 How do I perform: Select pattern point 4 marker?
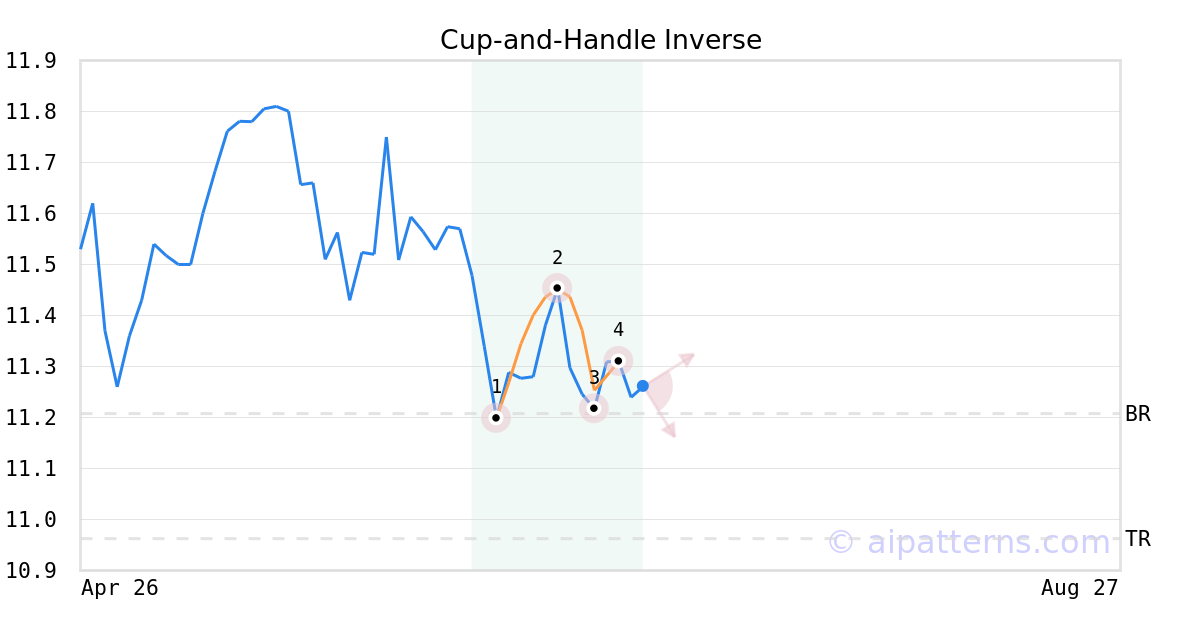[618, 361]
